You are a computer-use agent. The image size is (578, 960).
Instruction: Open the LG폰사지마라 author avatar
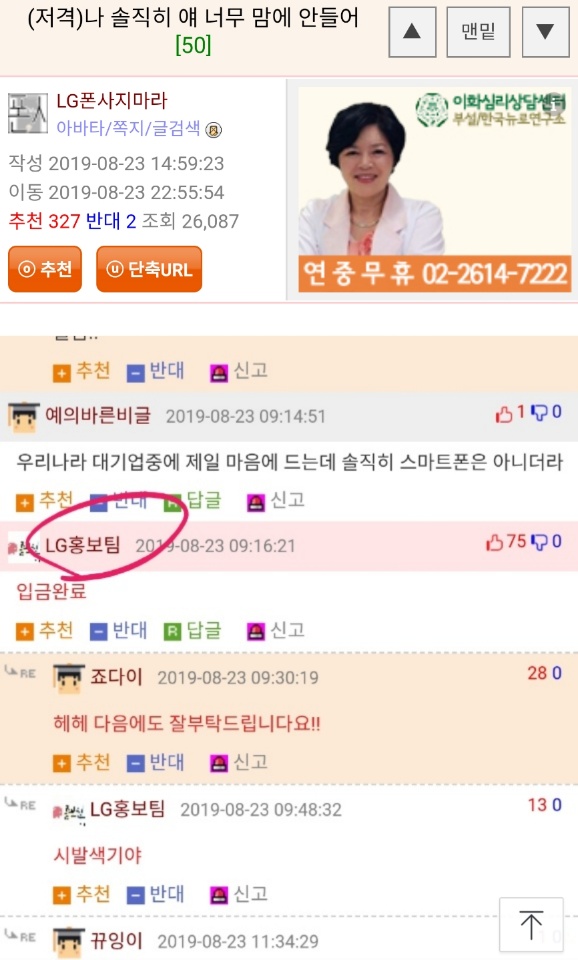pos(28,113)
